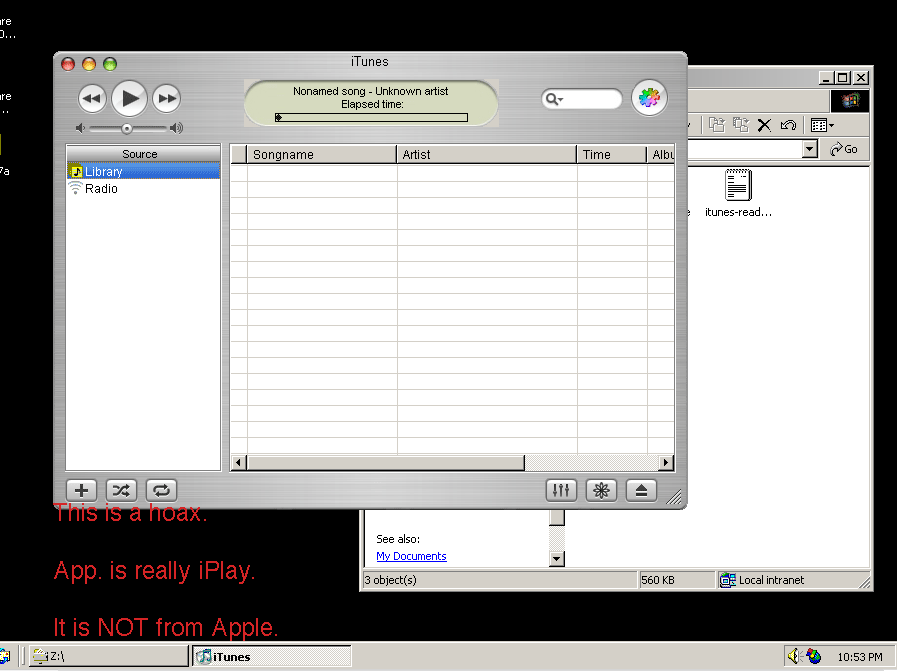Click Undo icon in Explorer toolbar
The height and width of the screenshot is (671, 897).
coord(788,125)
